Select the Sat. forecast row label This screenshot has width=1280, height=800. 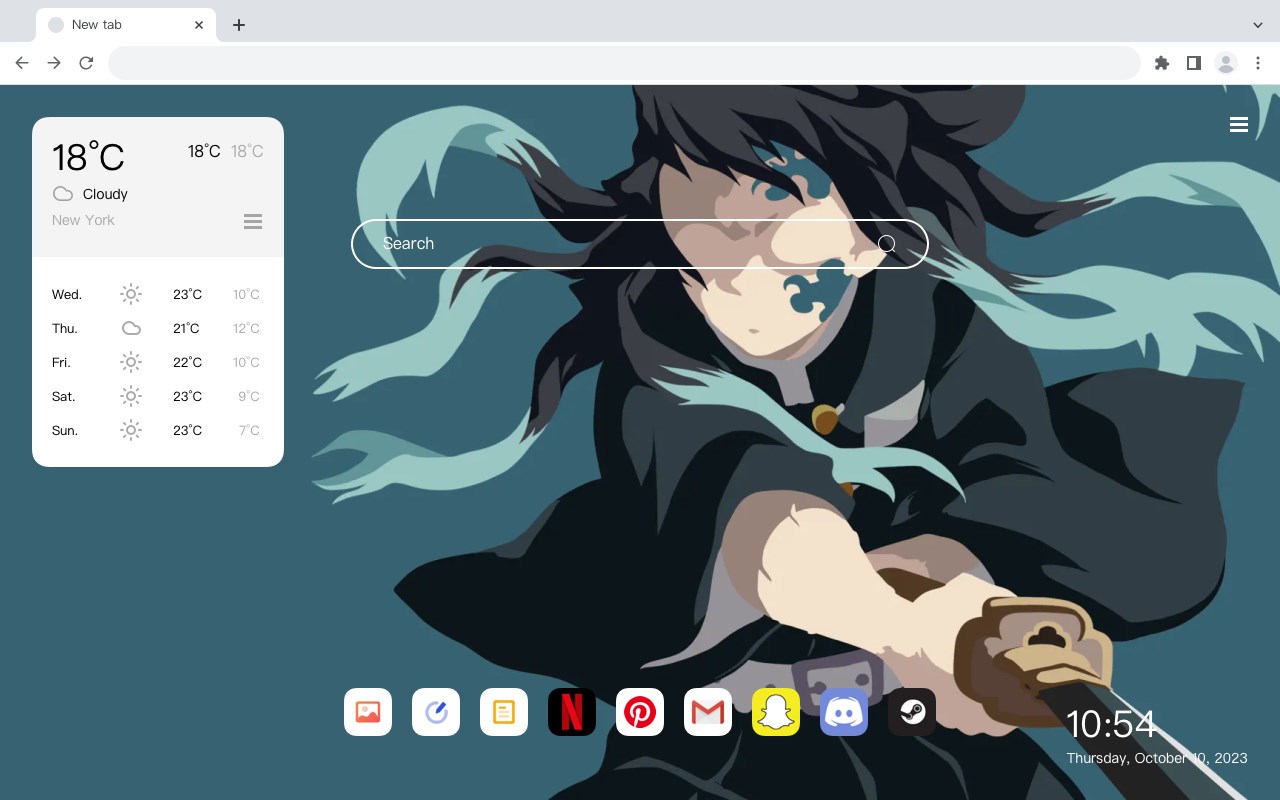[x=64, y=396]
